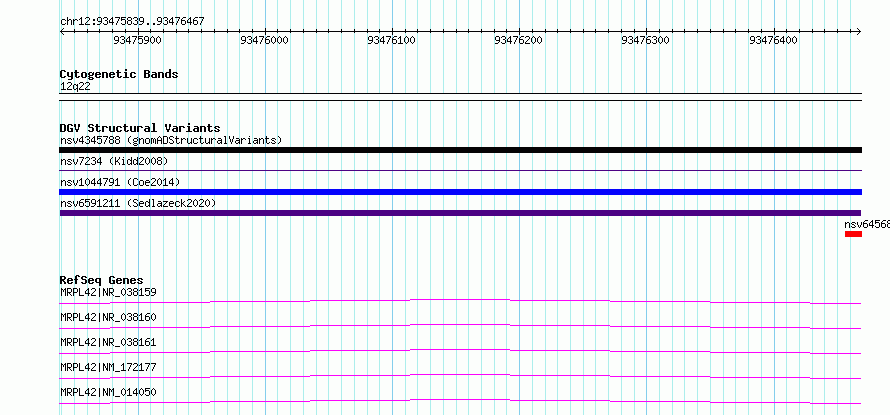Click the right arrowhead of the ruler
The height and width of the screenshot is (415, 890).
pos(859,31)
